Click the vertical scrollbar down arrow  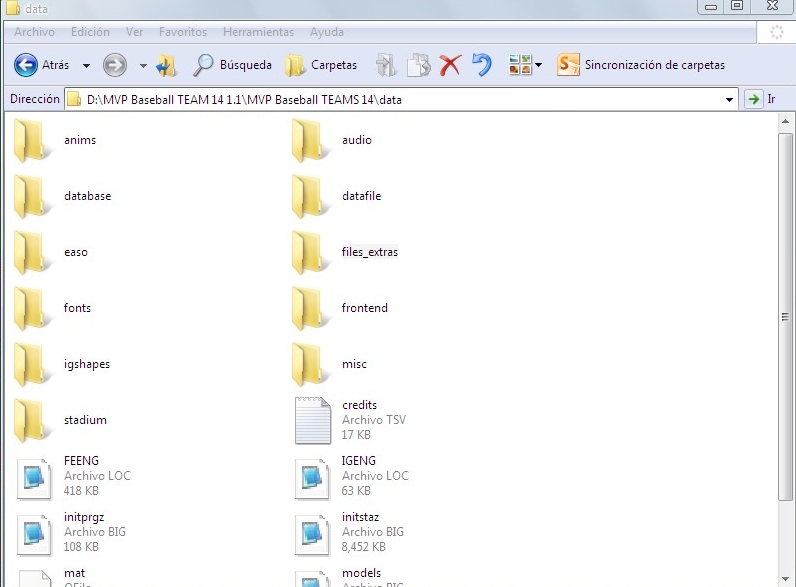[786, 579]
